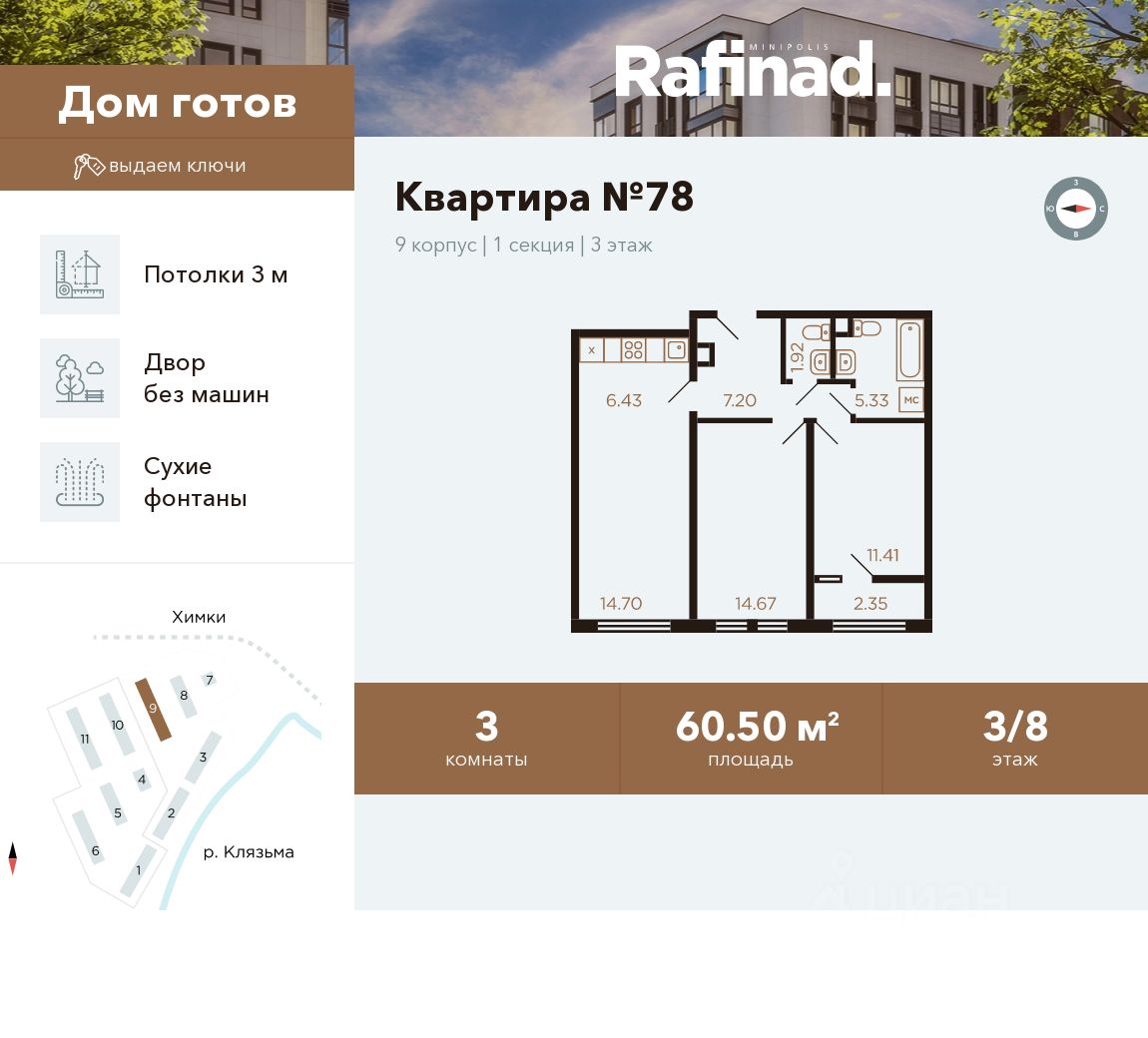
Task: Click the 3/8 этаж panel
Action: pyautogui.click(x=1015, y=738)
